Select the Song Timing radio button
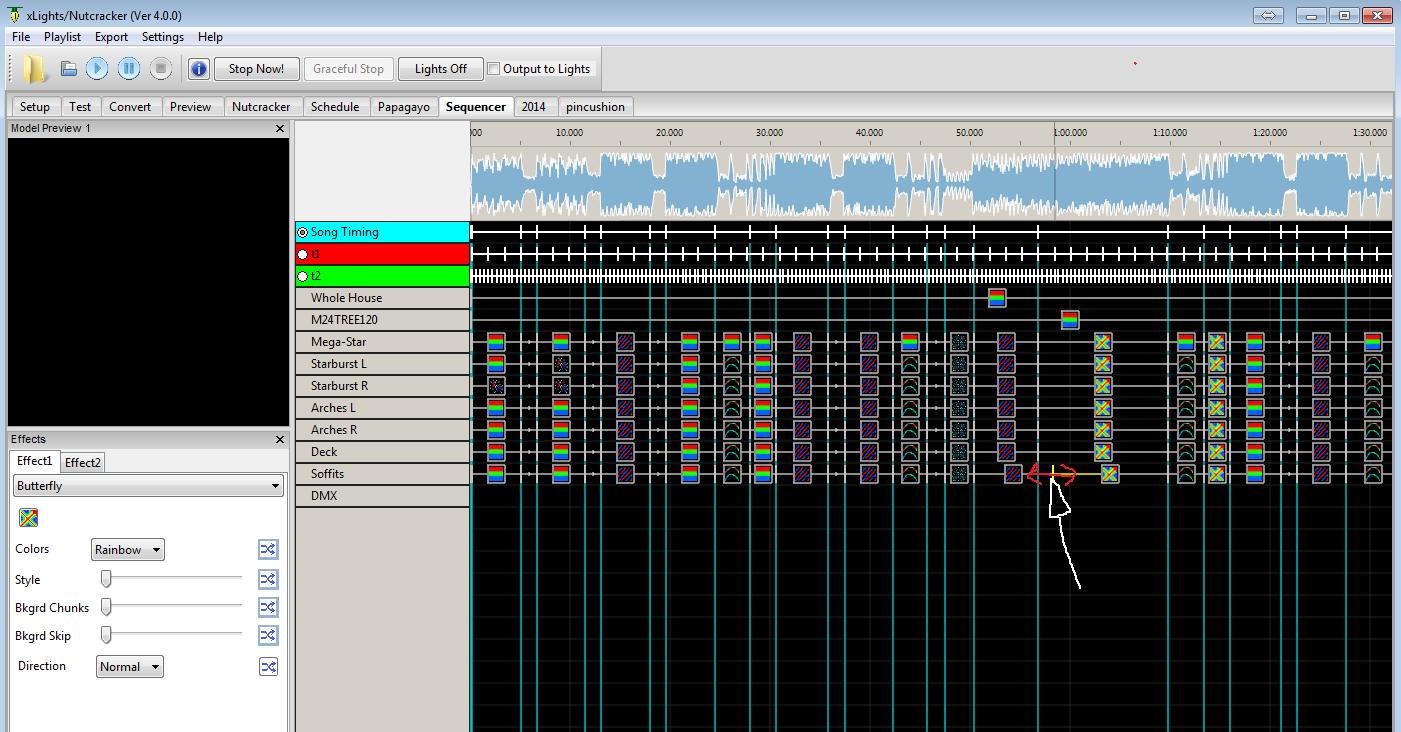 (303, 232)
